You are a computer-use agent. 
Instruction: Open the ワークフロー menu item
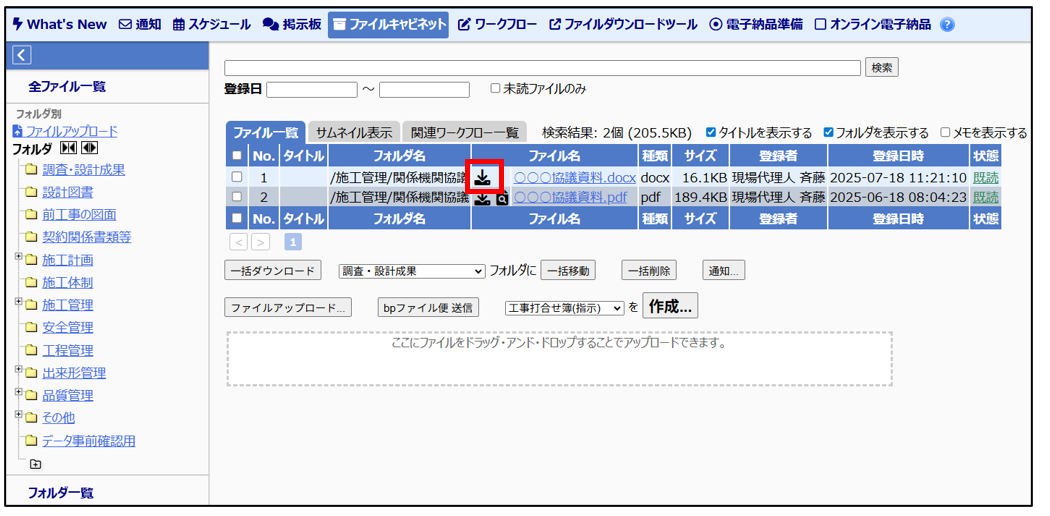pos(499,25)
